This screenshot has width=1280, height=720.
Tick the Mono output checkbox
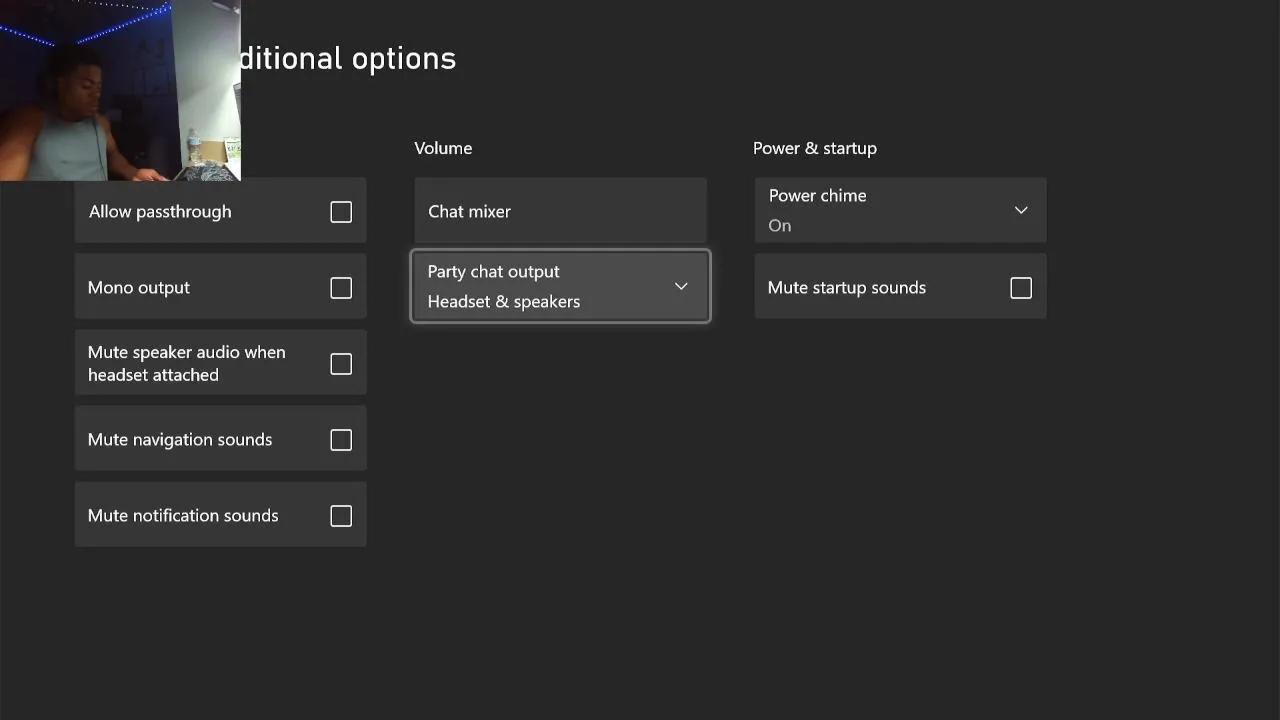341,288
